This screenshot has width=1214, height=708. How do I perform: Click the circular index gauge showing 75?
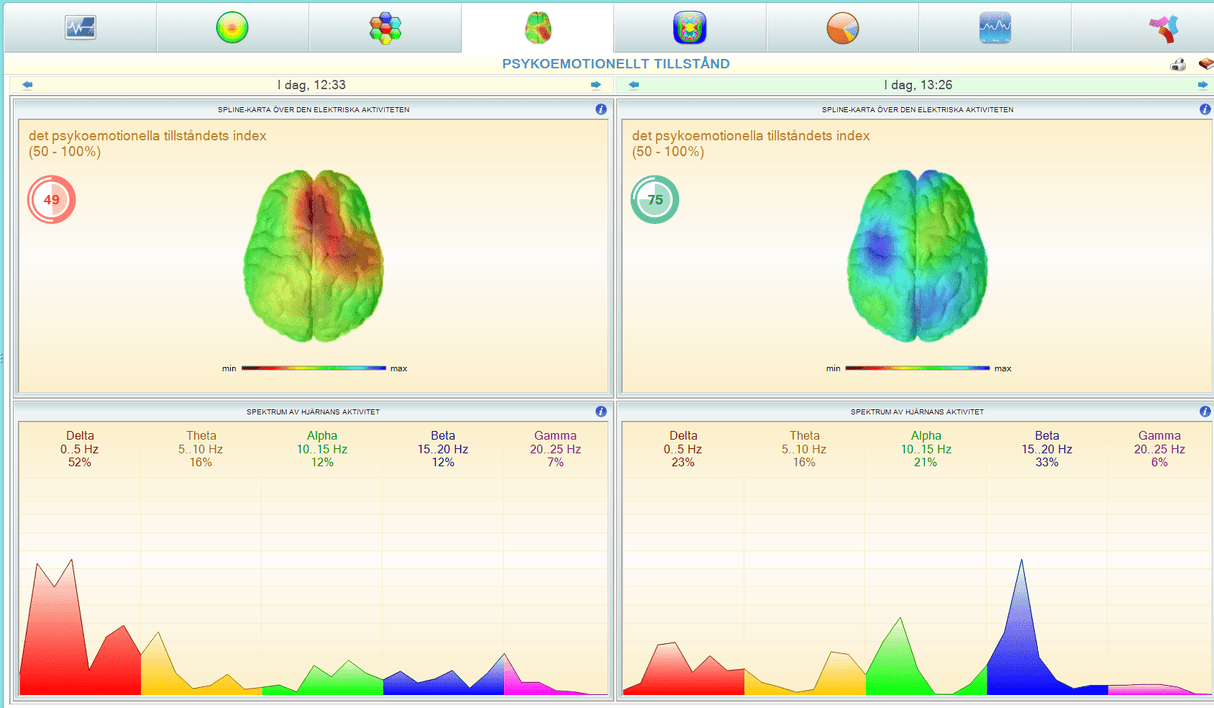click(x=655, y=200)
